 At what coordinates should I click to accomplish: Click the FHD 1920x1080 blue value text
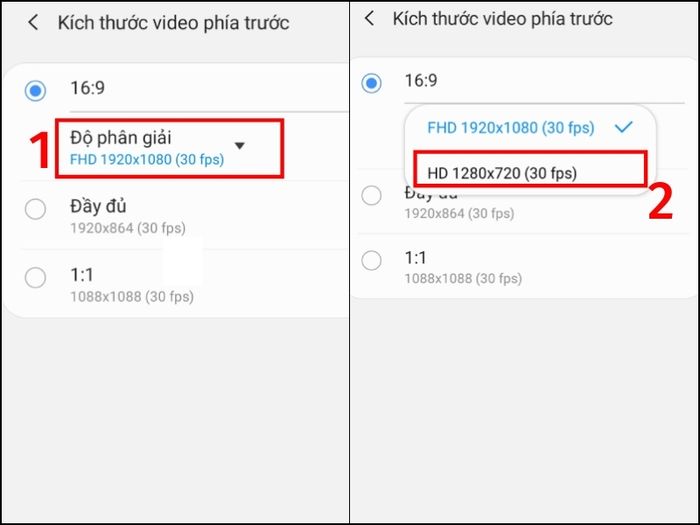point(147,159)
